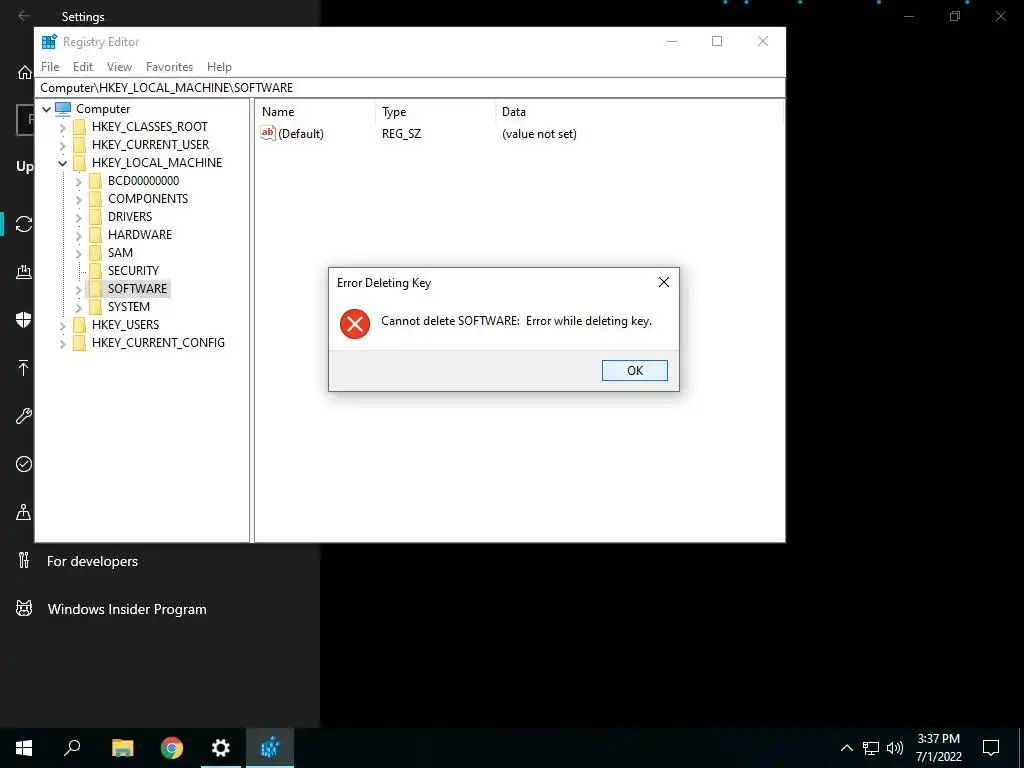Open Windows Update sync icon in Settings
Viewport: 1024px width, 768px height.
point(24,224)
